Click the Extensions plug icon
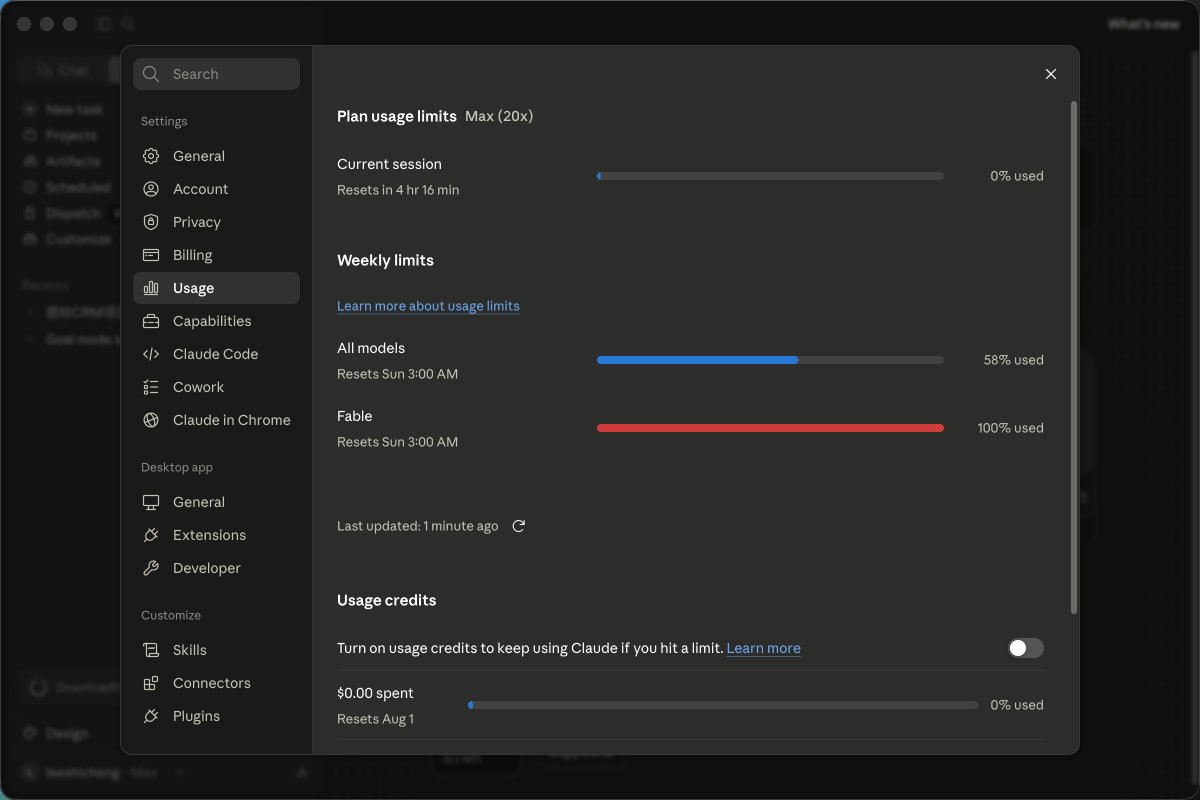Viewport: 1200px width, 800px height. point(151,535)
